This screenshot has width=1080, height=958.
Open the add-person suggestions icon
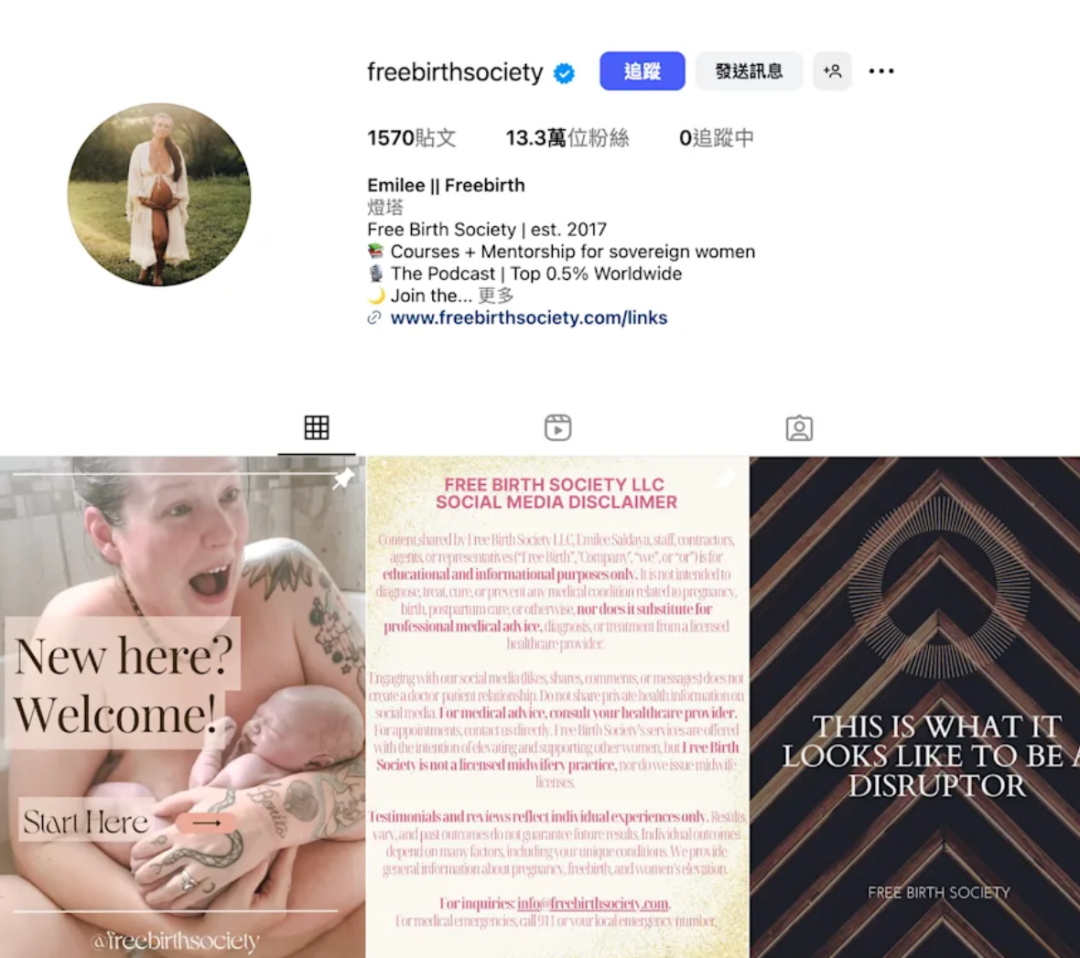coord(832,71)
